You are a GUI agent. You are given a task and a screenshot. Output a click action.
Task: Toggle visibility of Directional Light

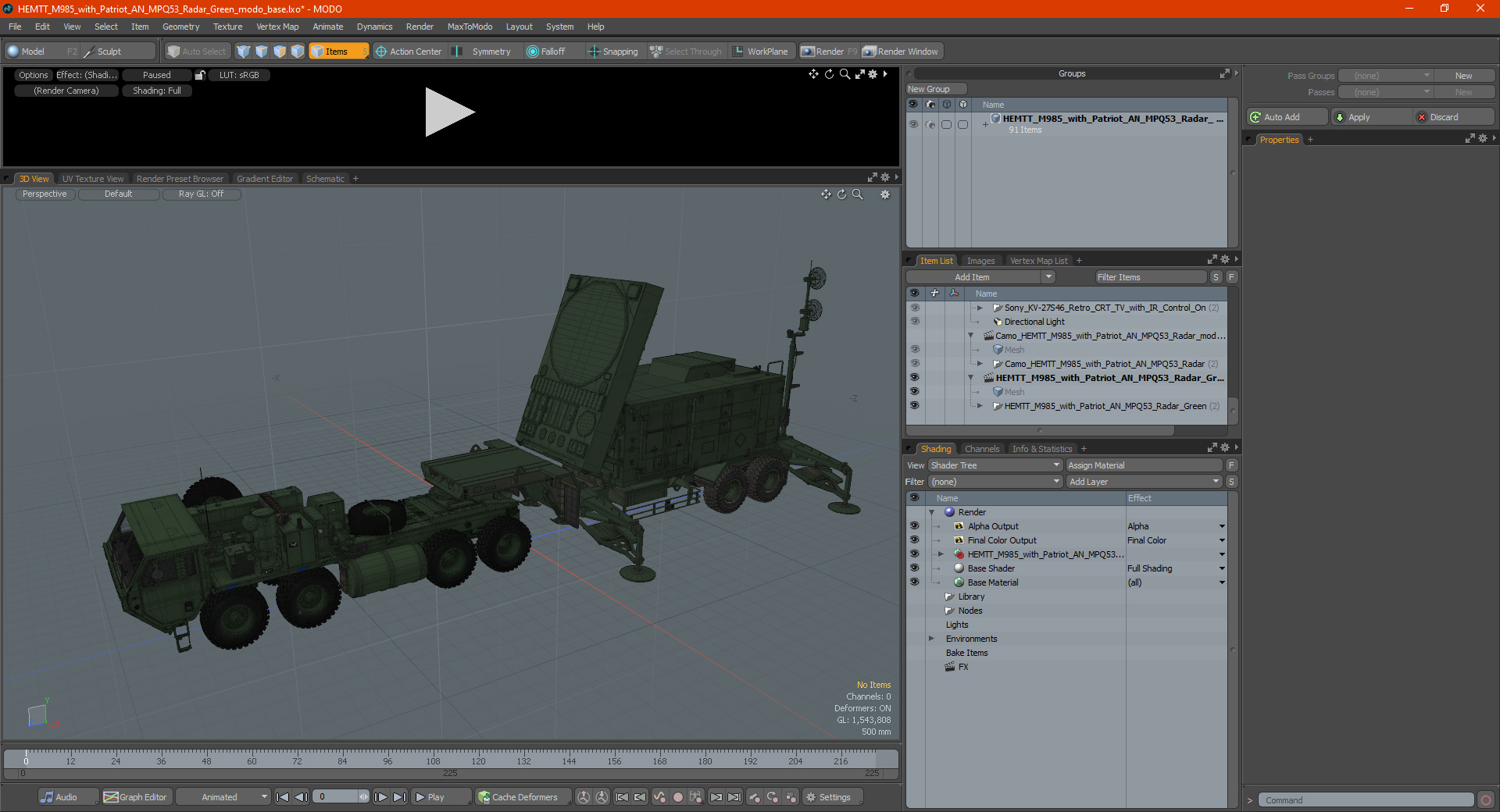pyautogui.click(x=914, y=322)
